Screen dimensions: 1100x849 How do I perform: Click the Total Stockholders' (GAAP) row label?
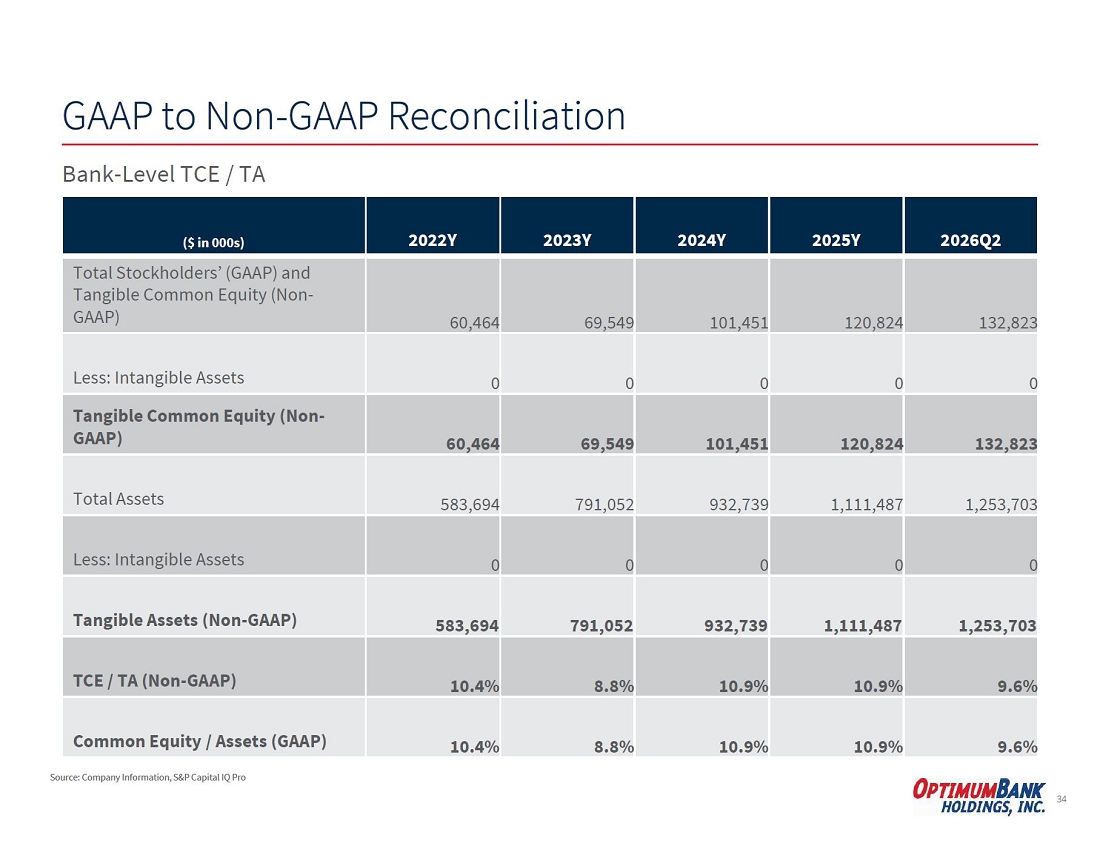click(x=193, y=295)
